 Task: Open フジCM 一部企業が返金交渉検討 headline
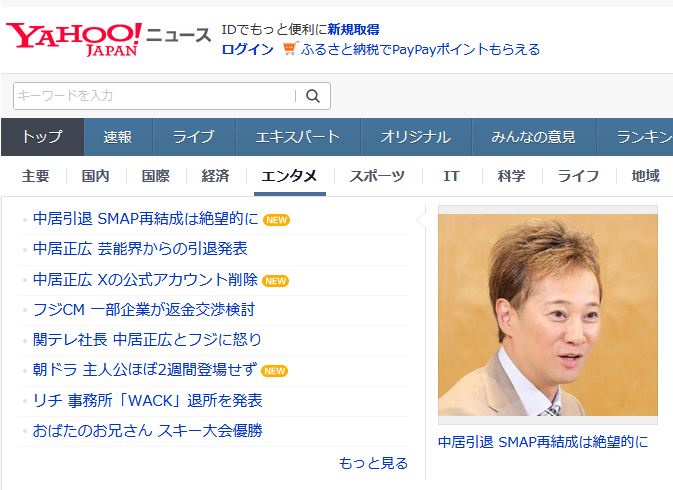point(144,309)
